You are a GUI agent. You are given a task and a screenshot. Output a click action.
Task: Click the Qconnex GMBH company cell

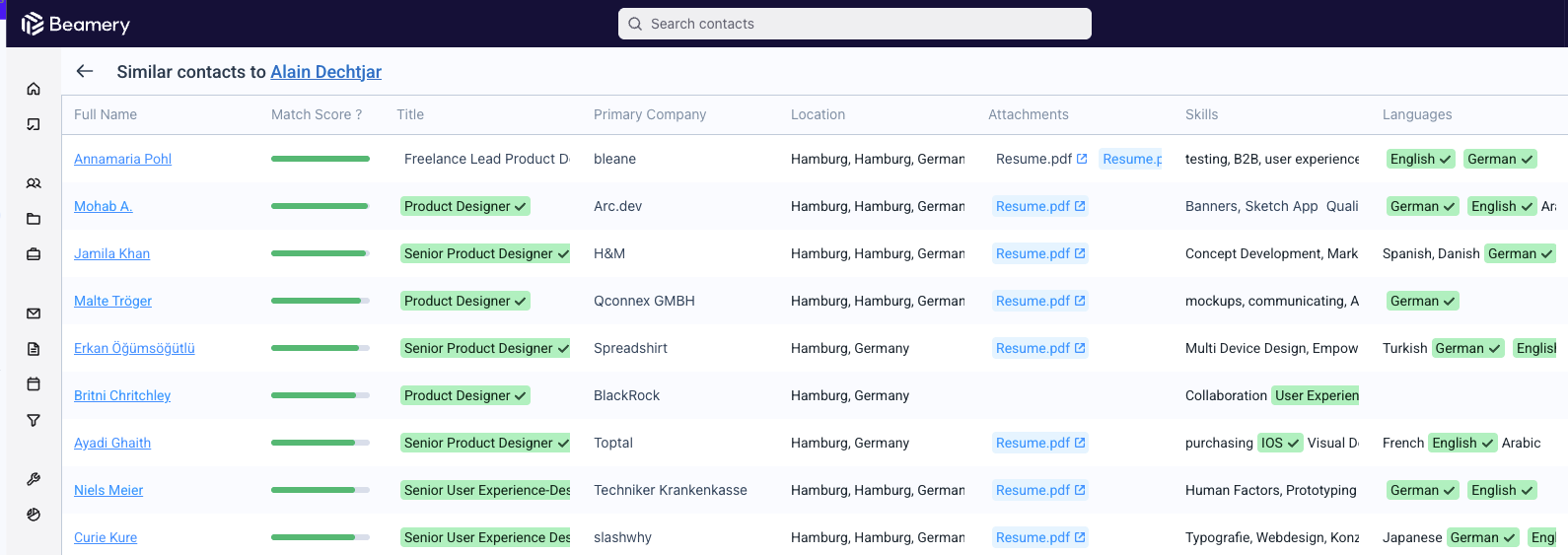(644, 301)
